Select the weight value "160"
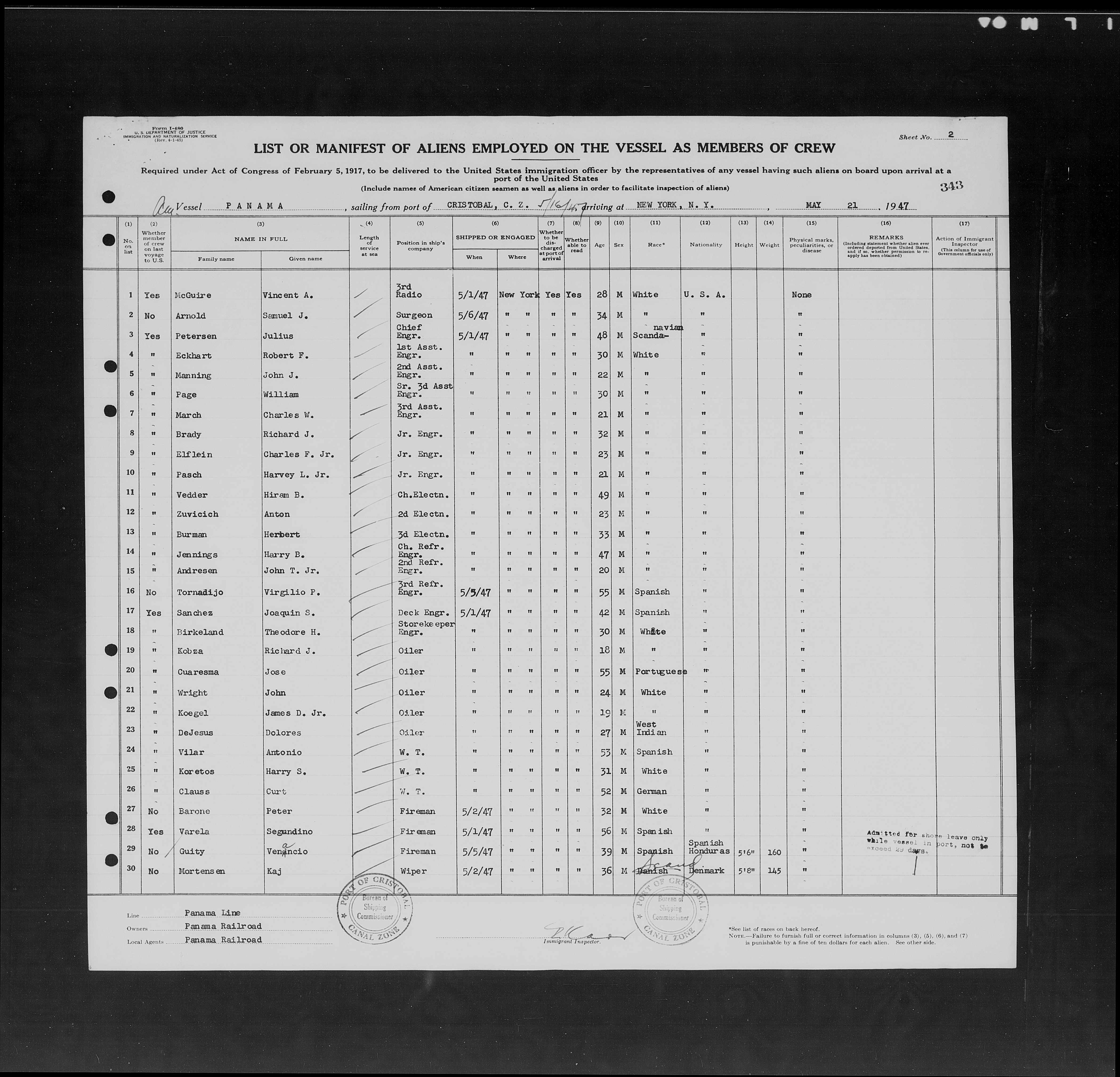This screenshot has height=1077, width=1120. point(774,852)
